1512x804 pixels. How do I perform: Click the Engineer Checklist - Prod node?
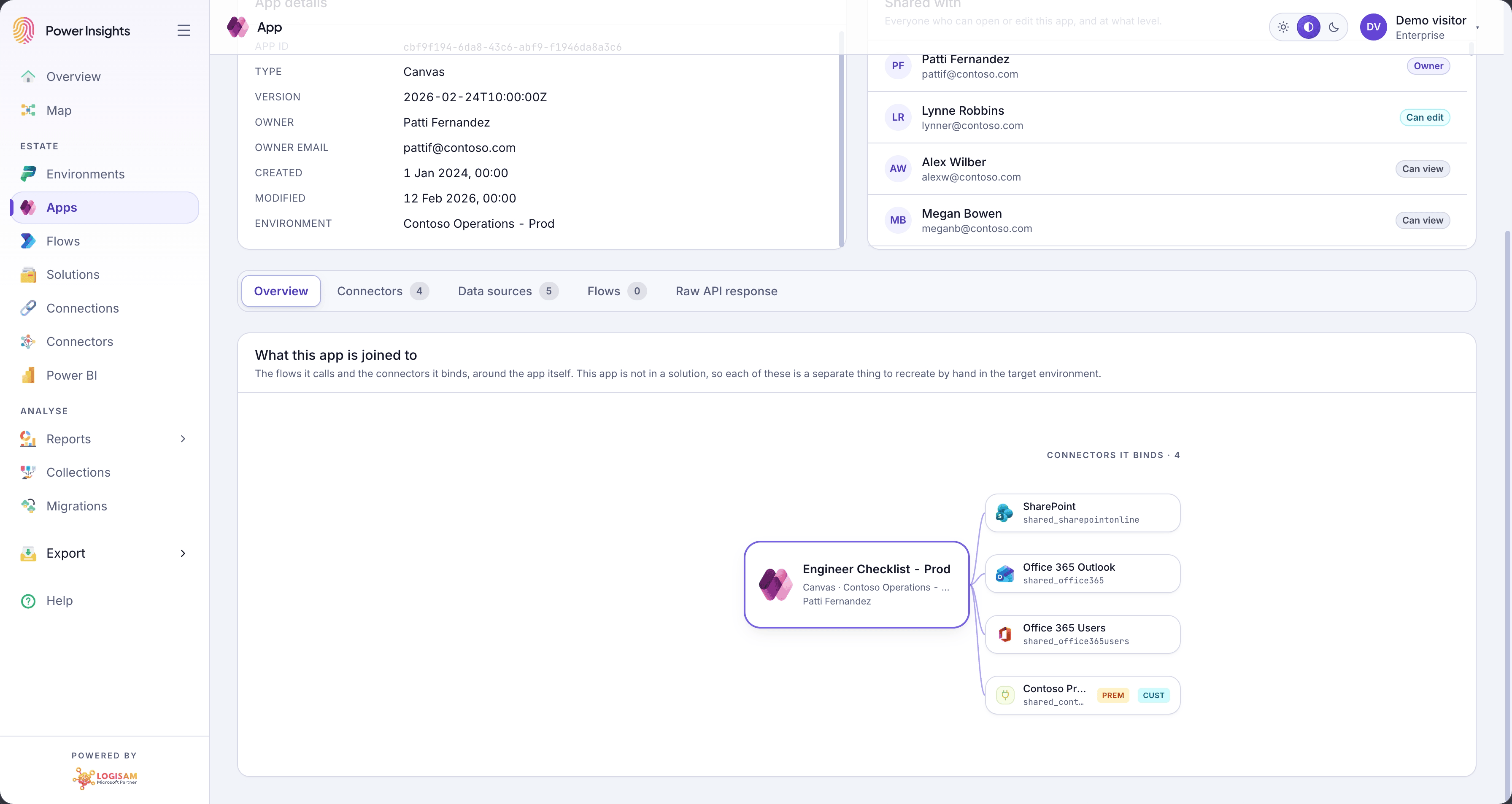(x=856, y=585)
